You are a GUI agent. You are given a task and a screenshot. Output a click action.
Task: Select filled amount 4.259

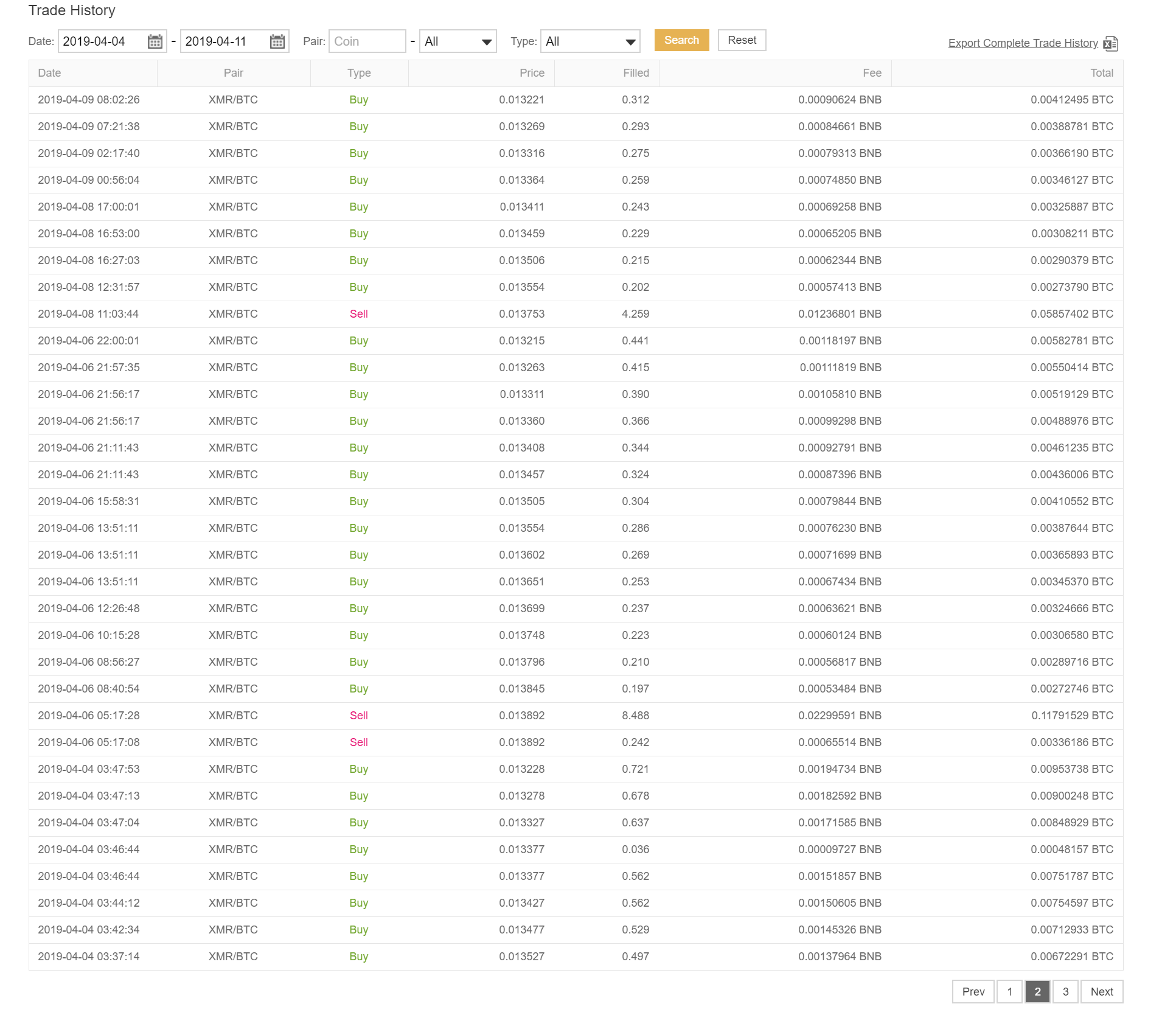pyautogui.click(x=635, y=314)
